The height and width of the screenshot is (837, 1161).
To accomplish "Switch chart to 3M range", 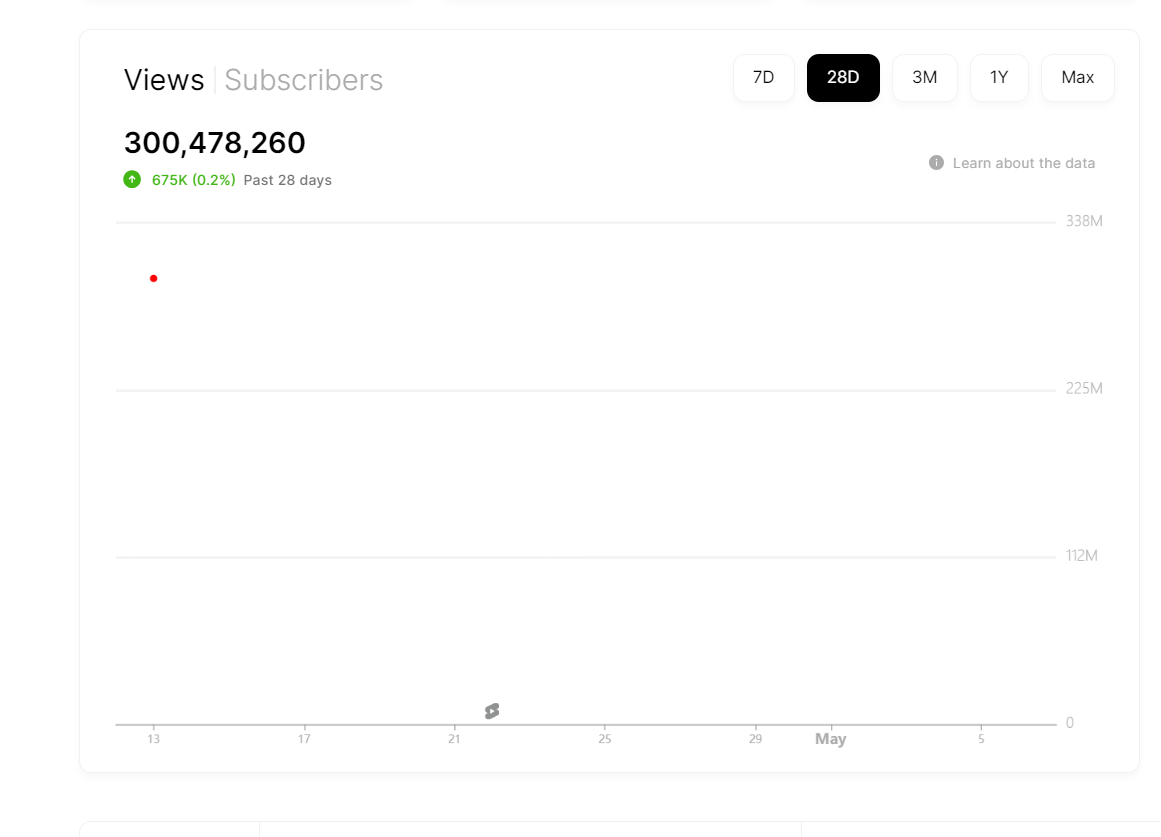I will (x=924, y=78).
